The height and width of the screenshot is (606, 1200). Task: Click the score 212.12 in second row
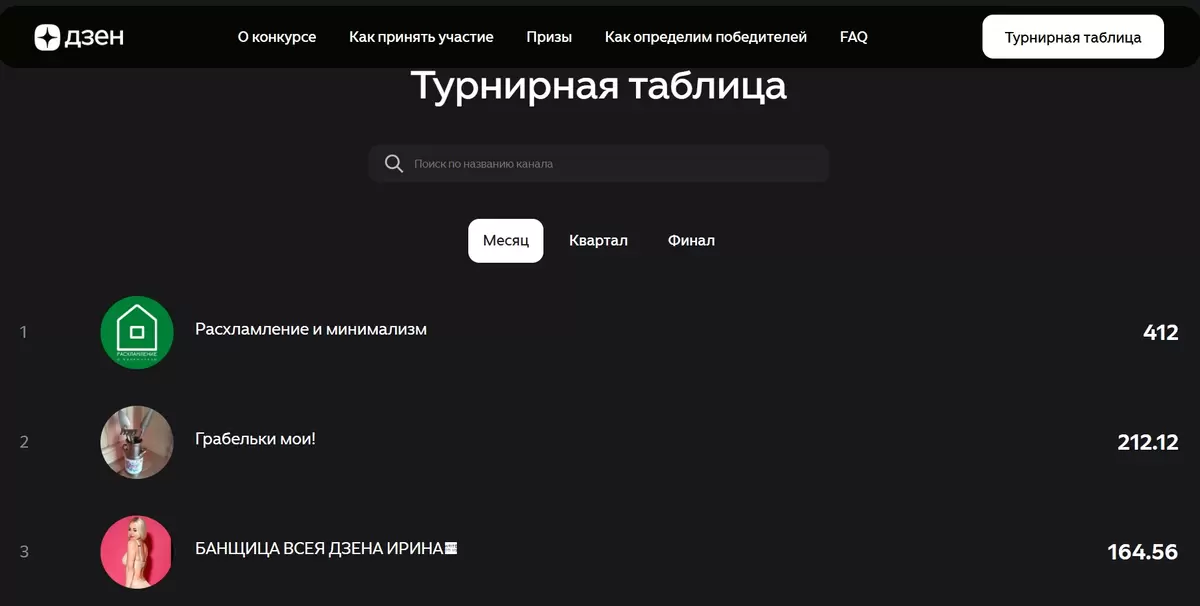click(1147, 442)
